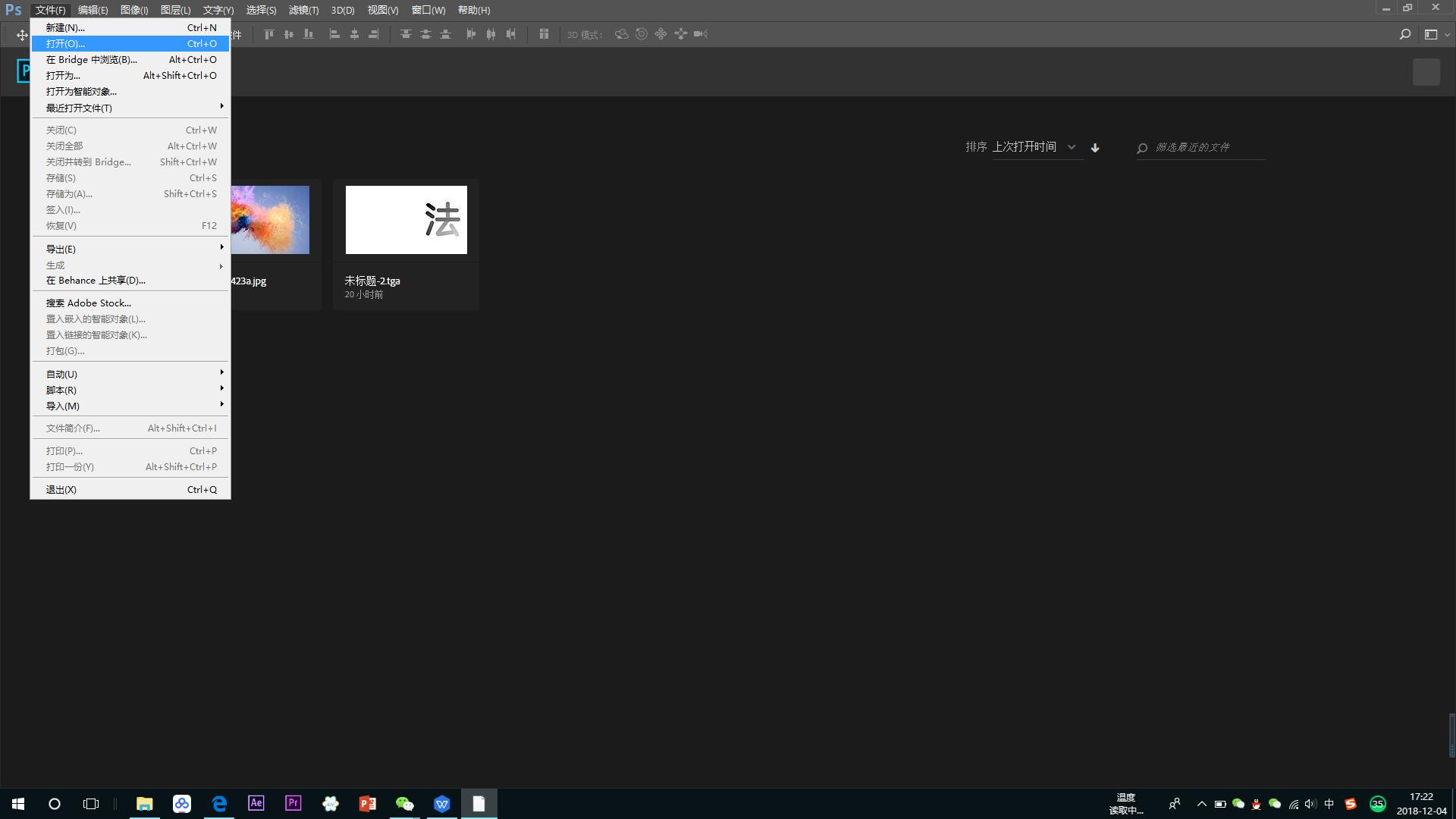The width and height of the screenshot is (1456, 819).
Task: Click the search magnifier in options bar
Action: 1404,34
